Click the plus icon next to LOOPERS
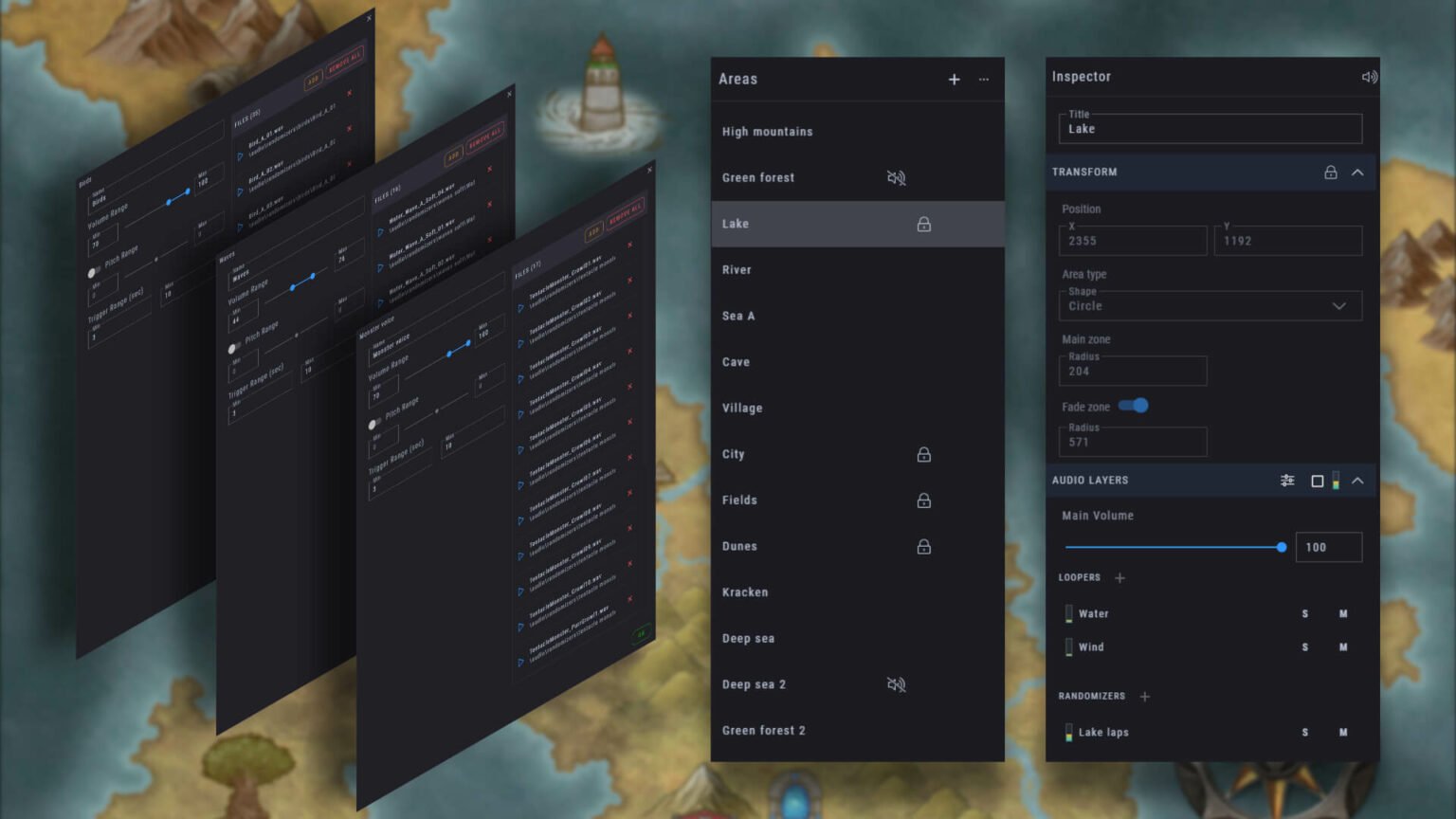 (x=1119, y=577)
